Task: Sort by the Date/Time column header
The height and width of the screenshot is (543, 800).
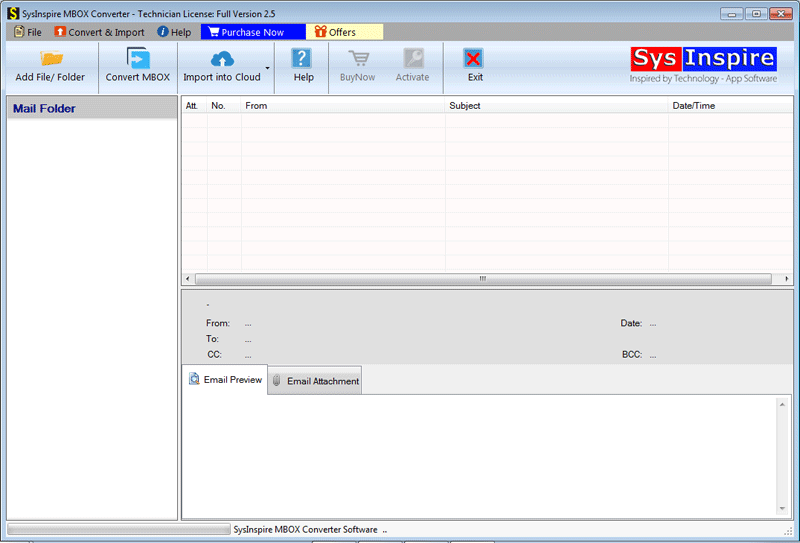Action: point(730,106)
